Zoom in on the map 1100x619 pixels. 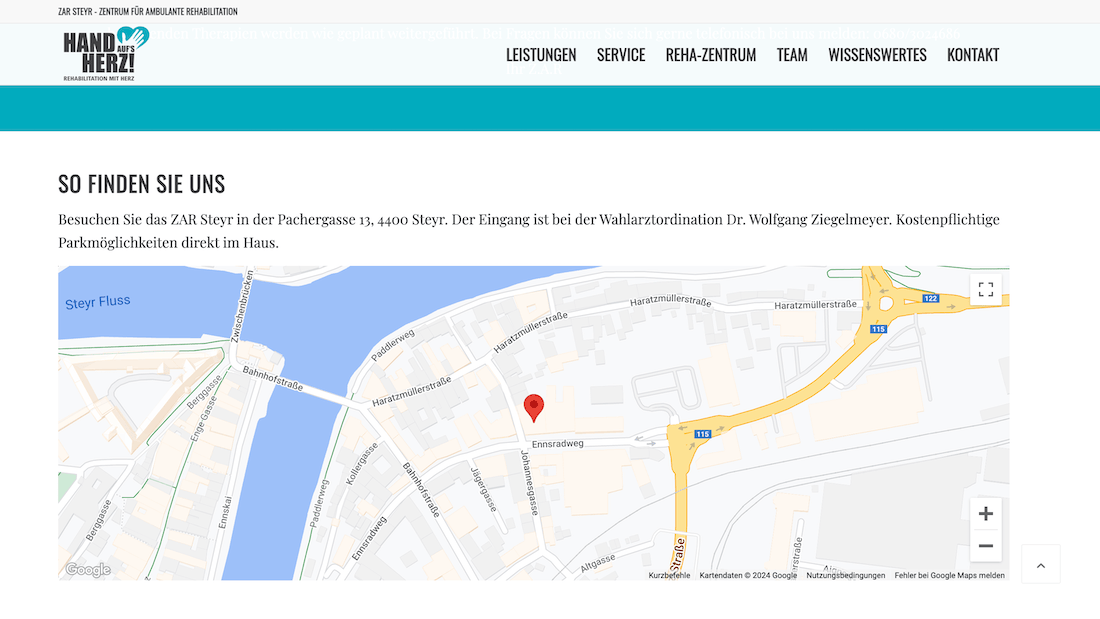pos(986,514)
